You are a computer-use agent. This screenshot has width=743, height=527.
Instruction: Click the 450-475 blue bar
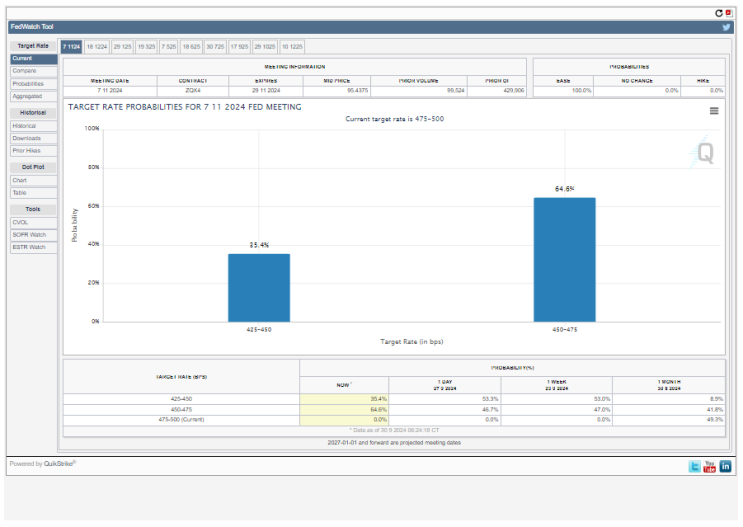[x=564, y=260]
